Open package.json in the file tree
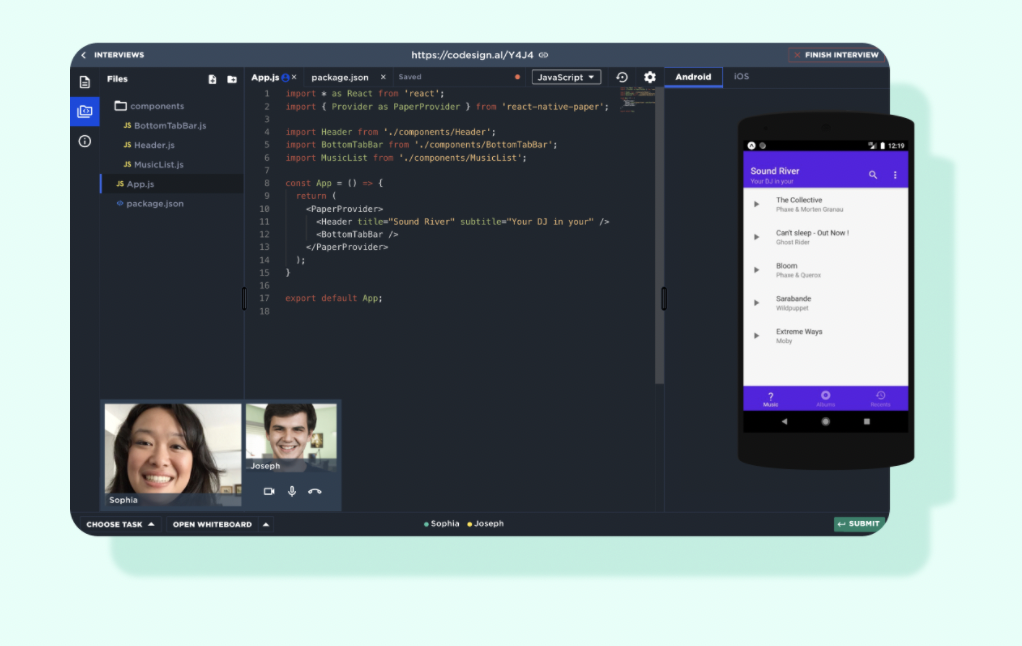The image size is (1022, 646). point(150,203)
